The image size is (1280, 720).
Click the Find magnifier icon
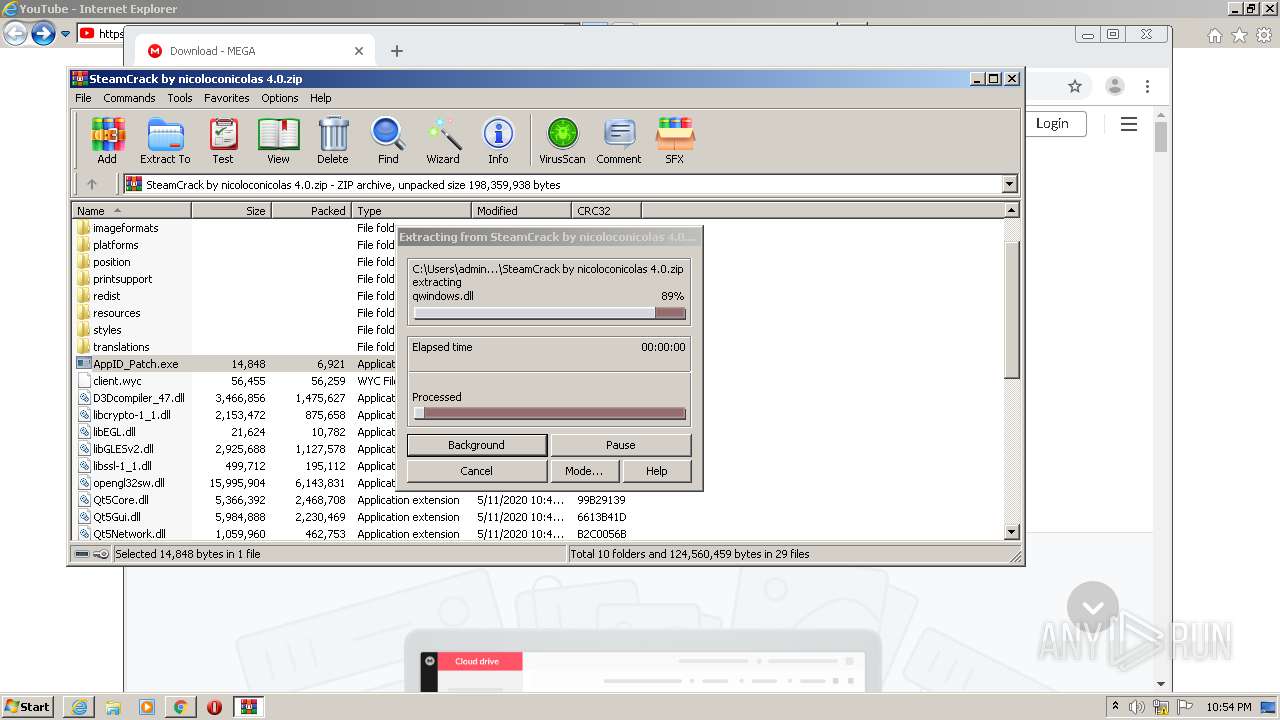click(x=388, y=140)
